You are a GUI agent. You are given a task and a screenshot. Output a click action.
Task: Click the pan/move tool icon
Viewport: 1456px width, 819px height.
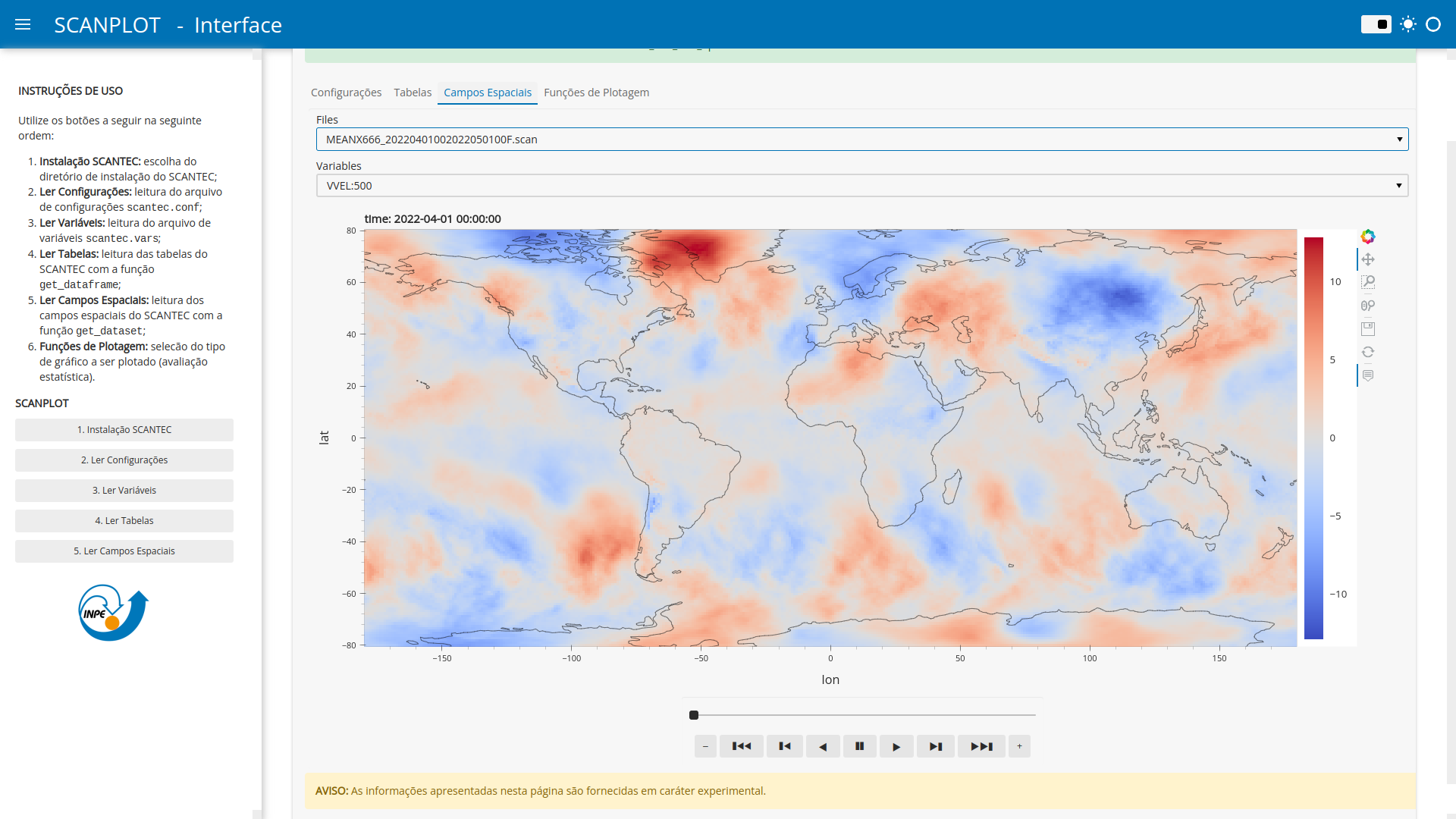click(x=1367, y=259)
